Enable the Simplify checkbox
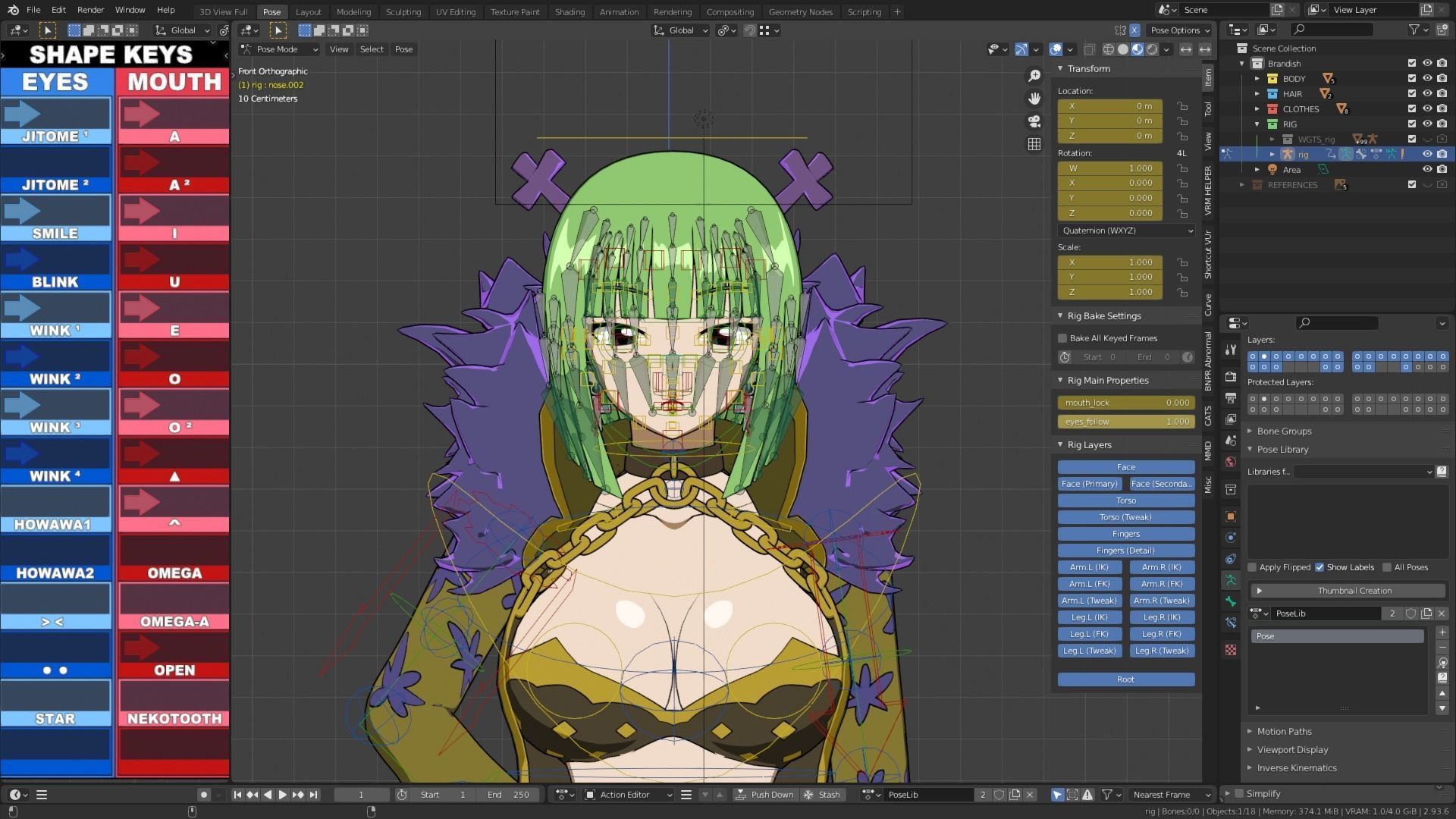1456x819 pixels. pos(1239,793)
